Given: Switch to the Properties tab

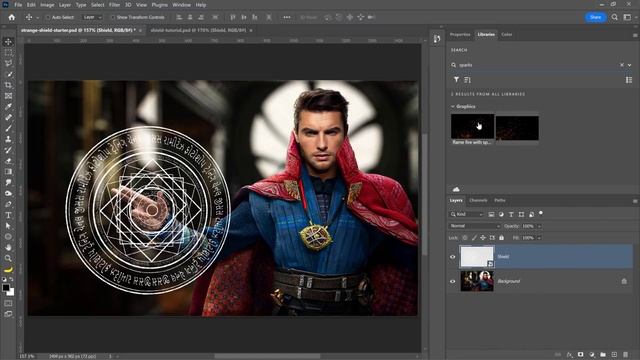Looking at the screenshot, I should pyautogui.click(x=460, y=35).
